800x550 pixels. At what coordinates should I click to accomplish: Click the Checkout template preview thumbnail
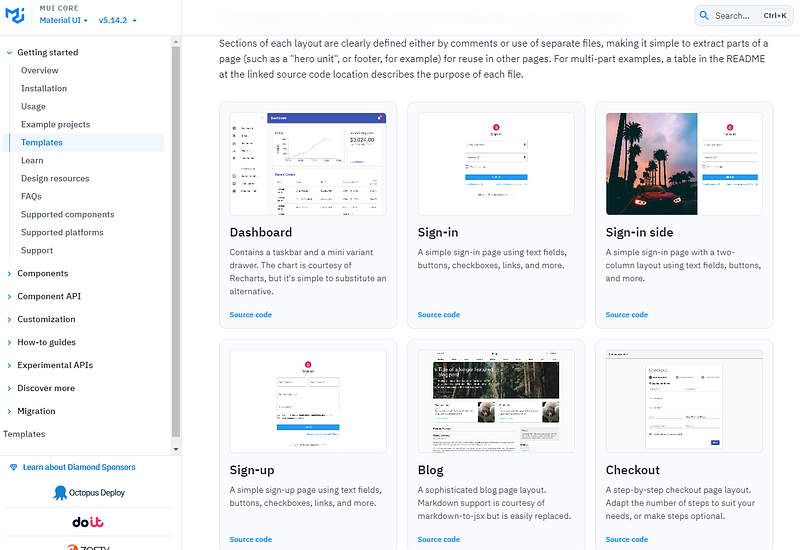pyautogui.click(x=684, y=401)
